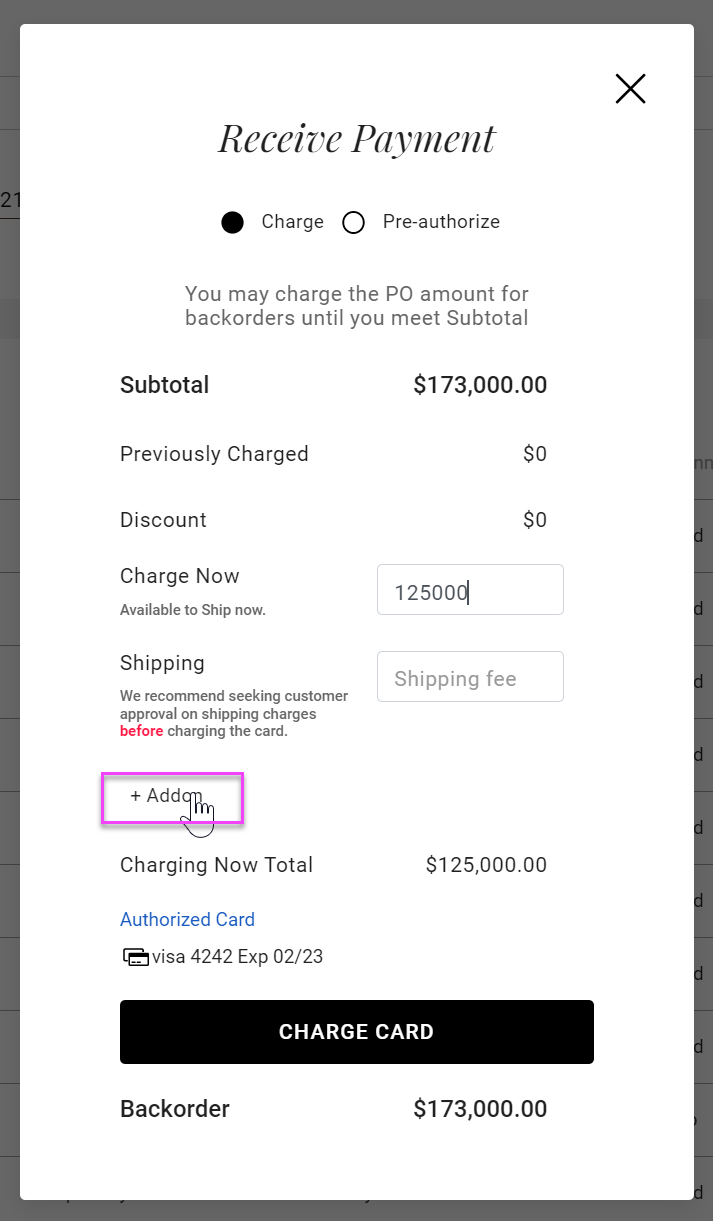Viewport: 713px width, 1221px height.
Task: Click the Subtotal amount $173,000.00
Action: [480, 385]
